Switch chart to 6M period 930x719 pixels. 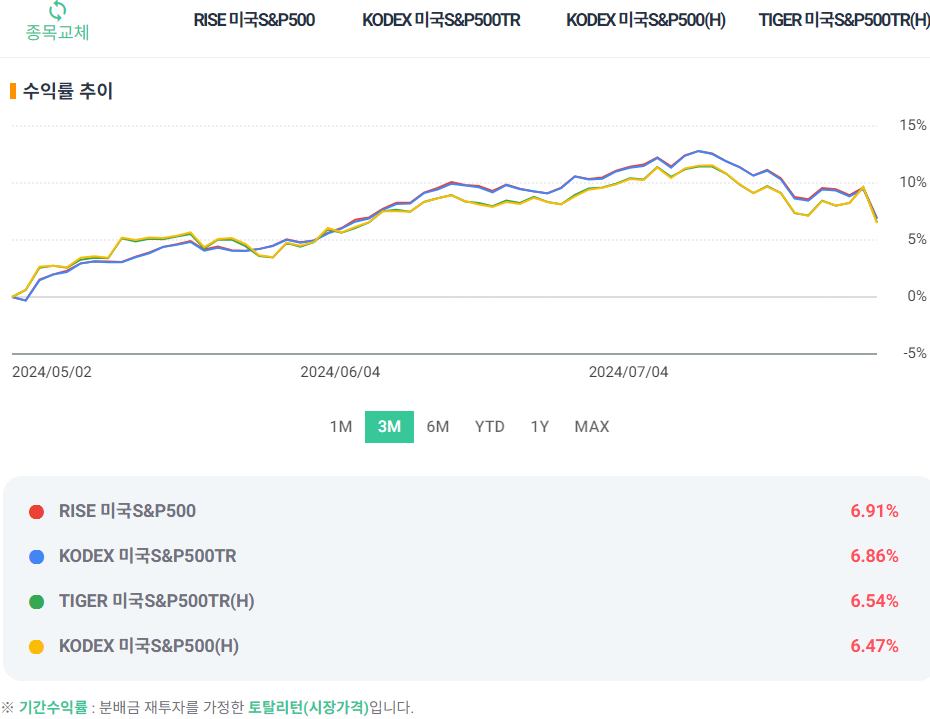(438, 427)
